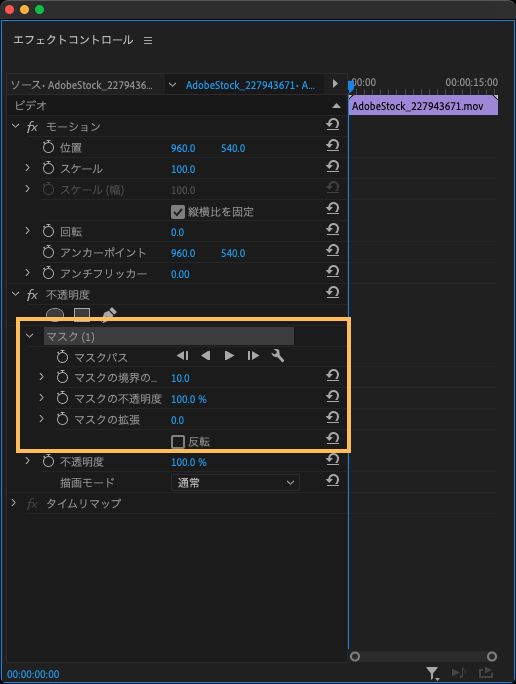Click the マスクの境界のぼかし value 10.0
This screenshot has width=516, height=684.
180,378
